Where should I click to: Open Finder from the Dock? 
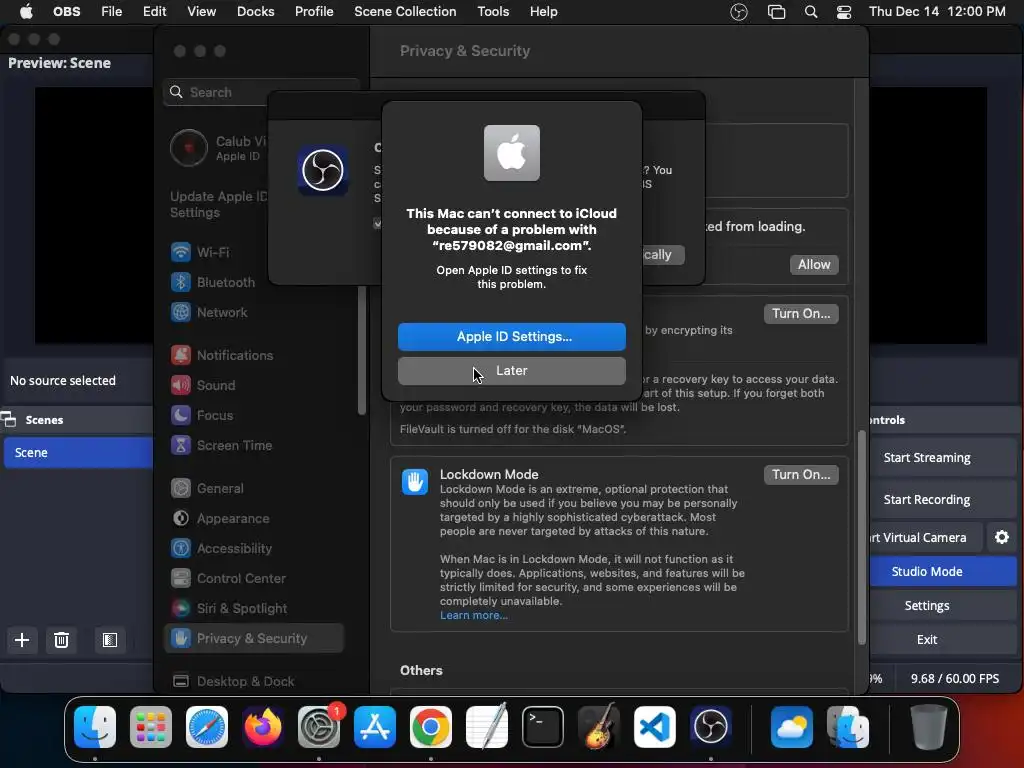coord(95,727)
